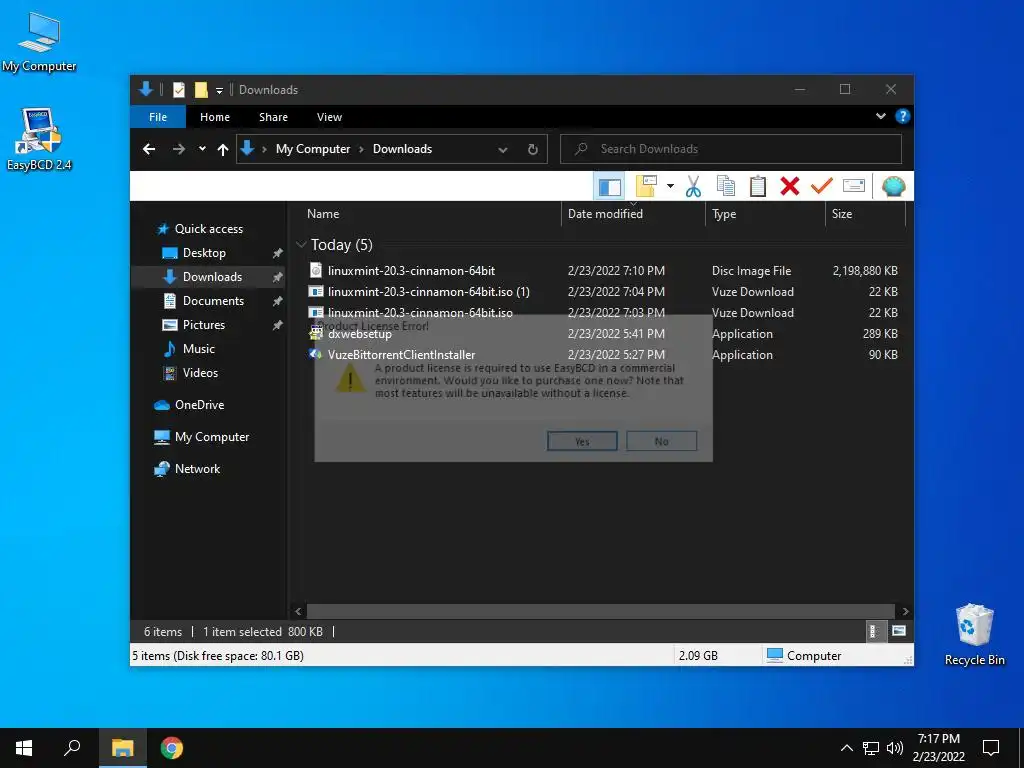Open the address bar history dropdown
Screen dimensions: 1024x768
[x=503, y=149]
